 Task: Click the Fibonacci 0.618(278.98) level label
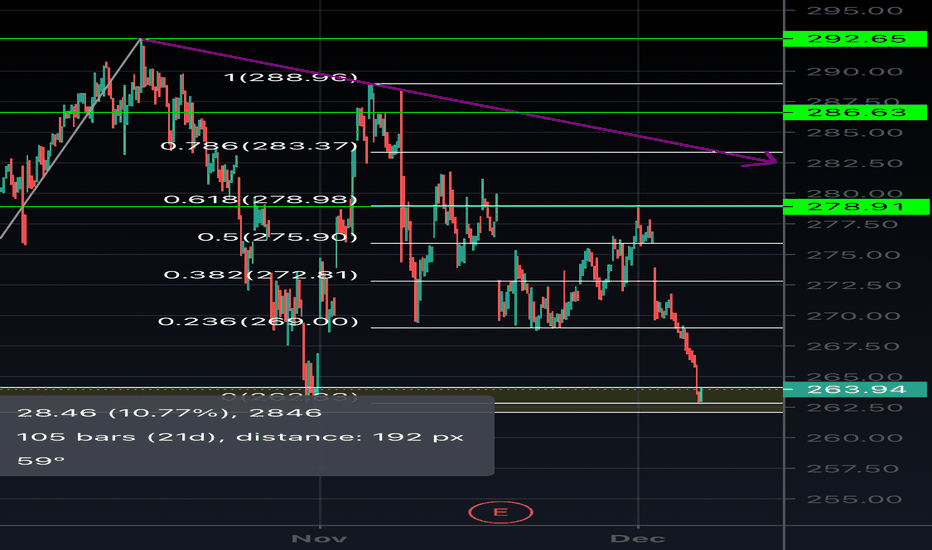[x=260, y=199]
